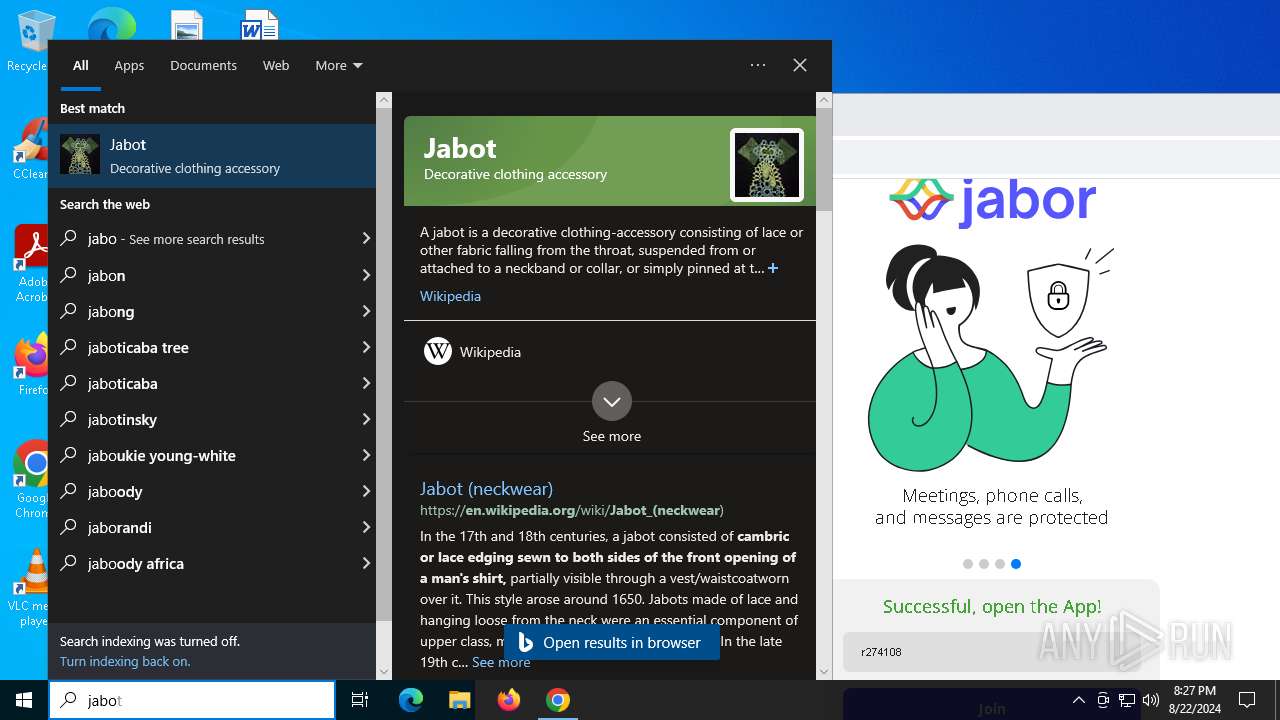Switch to the Apps search tab
Image resolution: width=1280 pixels, height=720 pixels.
pyautogui.click(x=129, y=65)
